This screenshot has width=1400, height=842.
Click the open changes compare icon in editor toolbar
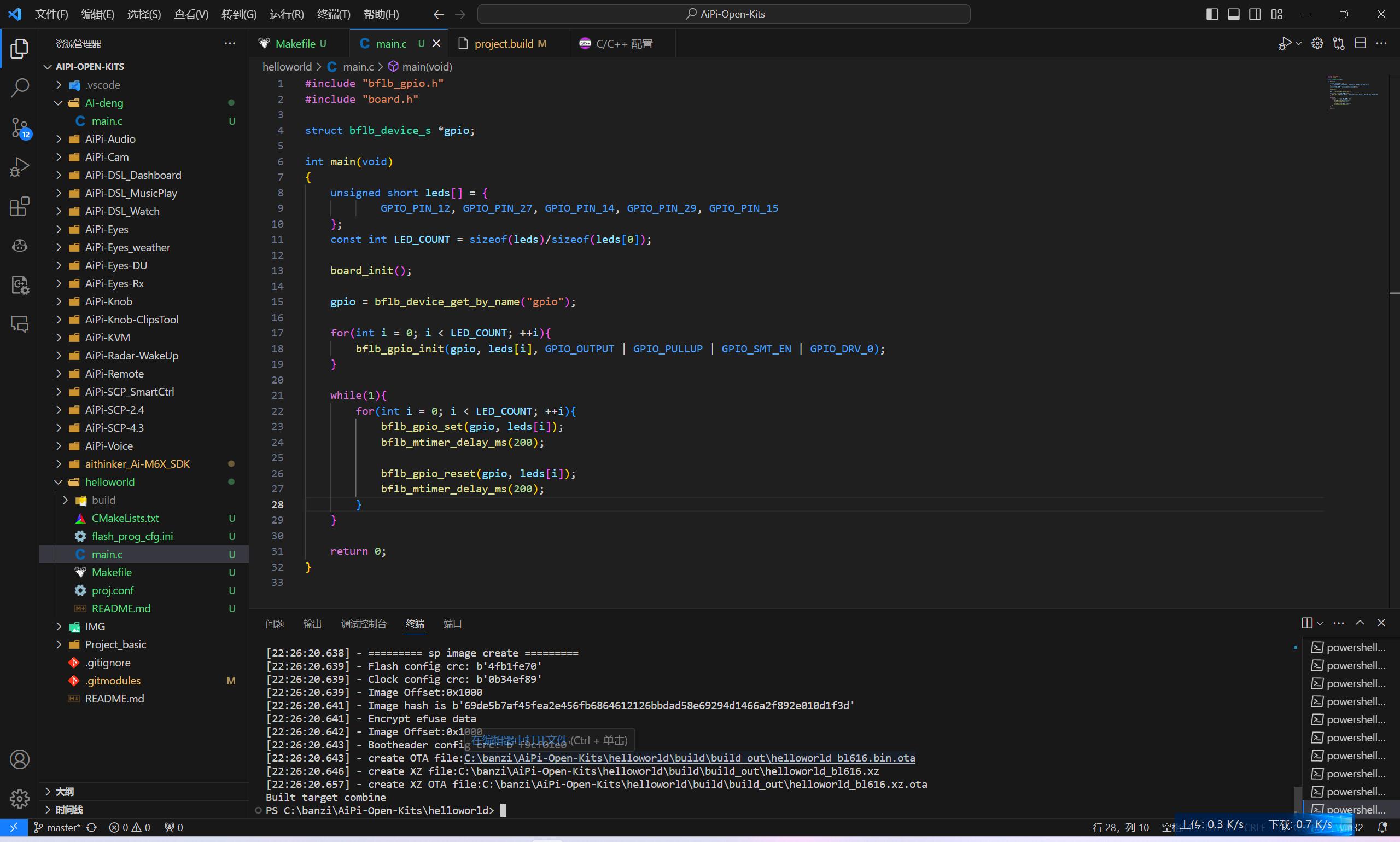[x=1339, y=43]
